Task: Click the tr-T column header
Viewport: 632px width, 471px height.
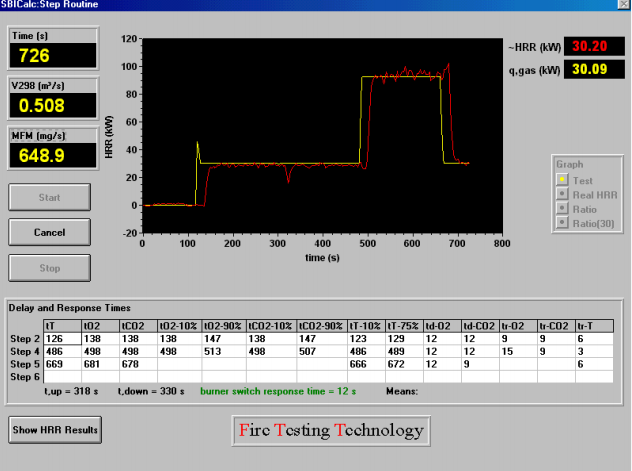Action: pyautogui.click(x=595, y=326)
